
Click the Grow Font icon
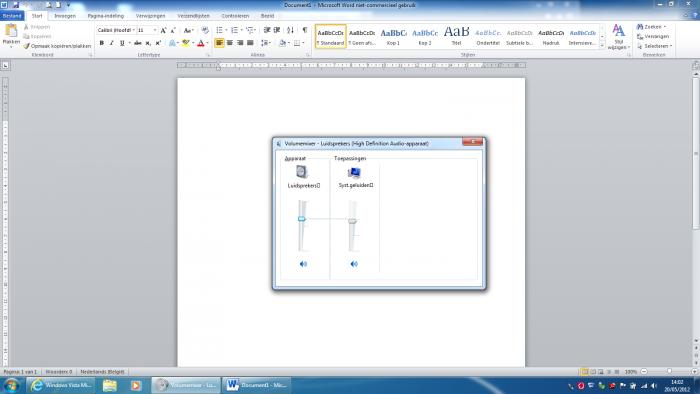point(163,30)
